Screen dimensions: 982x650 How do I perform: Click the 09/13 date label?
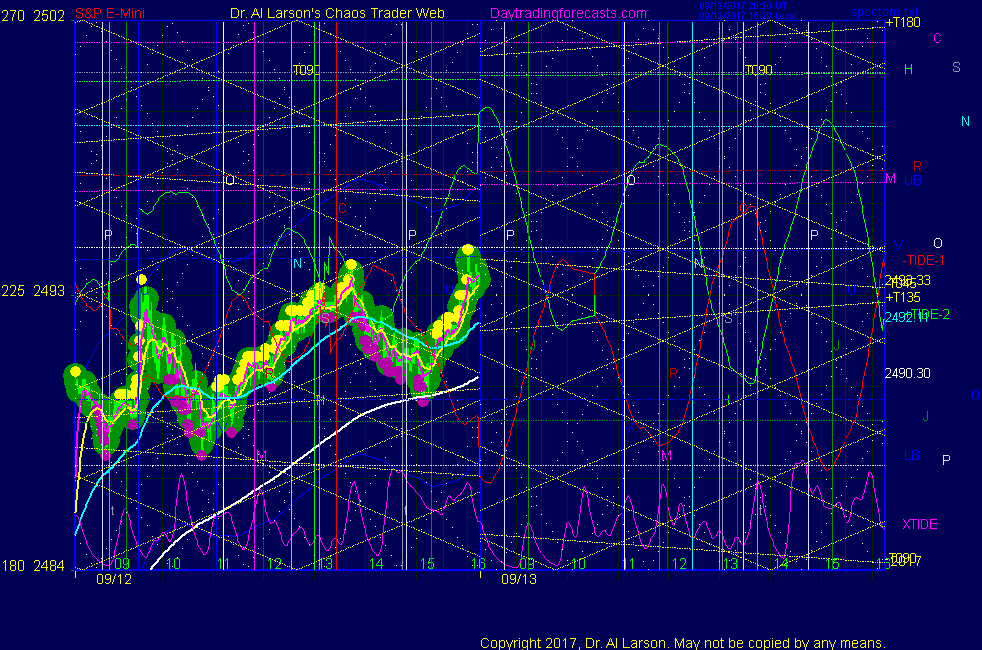point(519,579)
